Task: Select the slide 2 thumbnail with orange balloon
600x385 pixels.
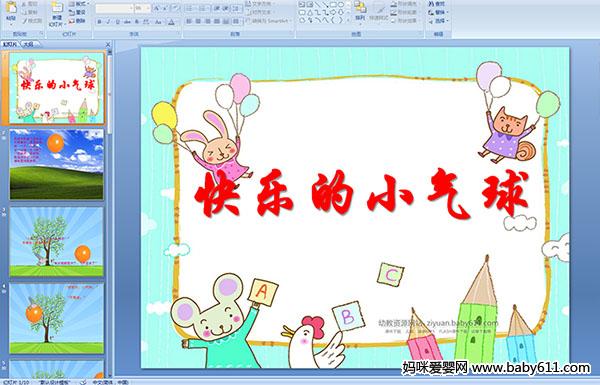Action: [56, 164]
